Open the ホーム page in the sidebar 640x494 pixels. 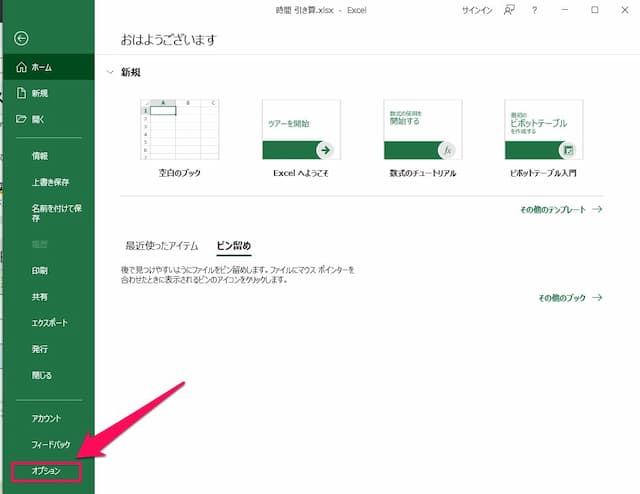(48, 67)
